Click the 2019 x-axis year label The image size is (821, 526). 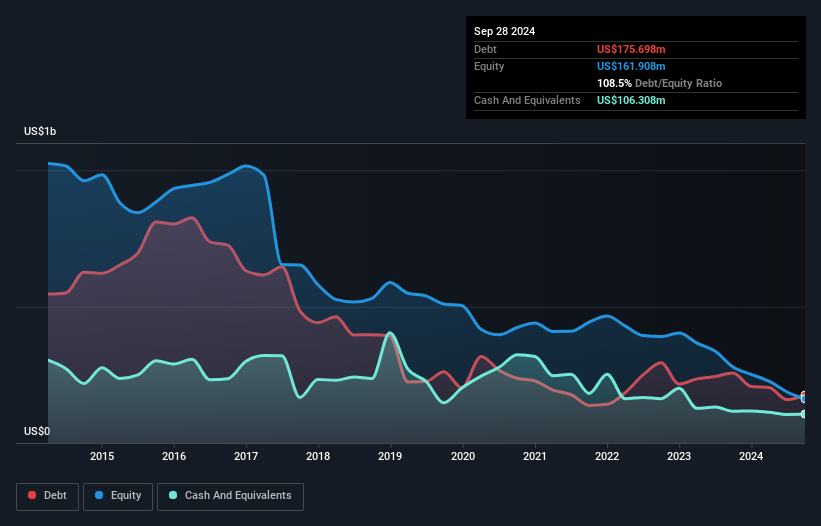pos(390,456)
